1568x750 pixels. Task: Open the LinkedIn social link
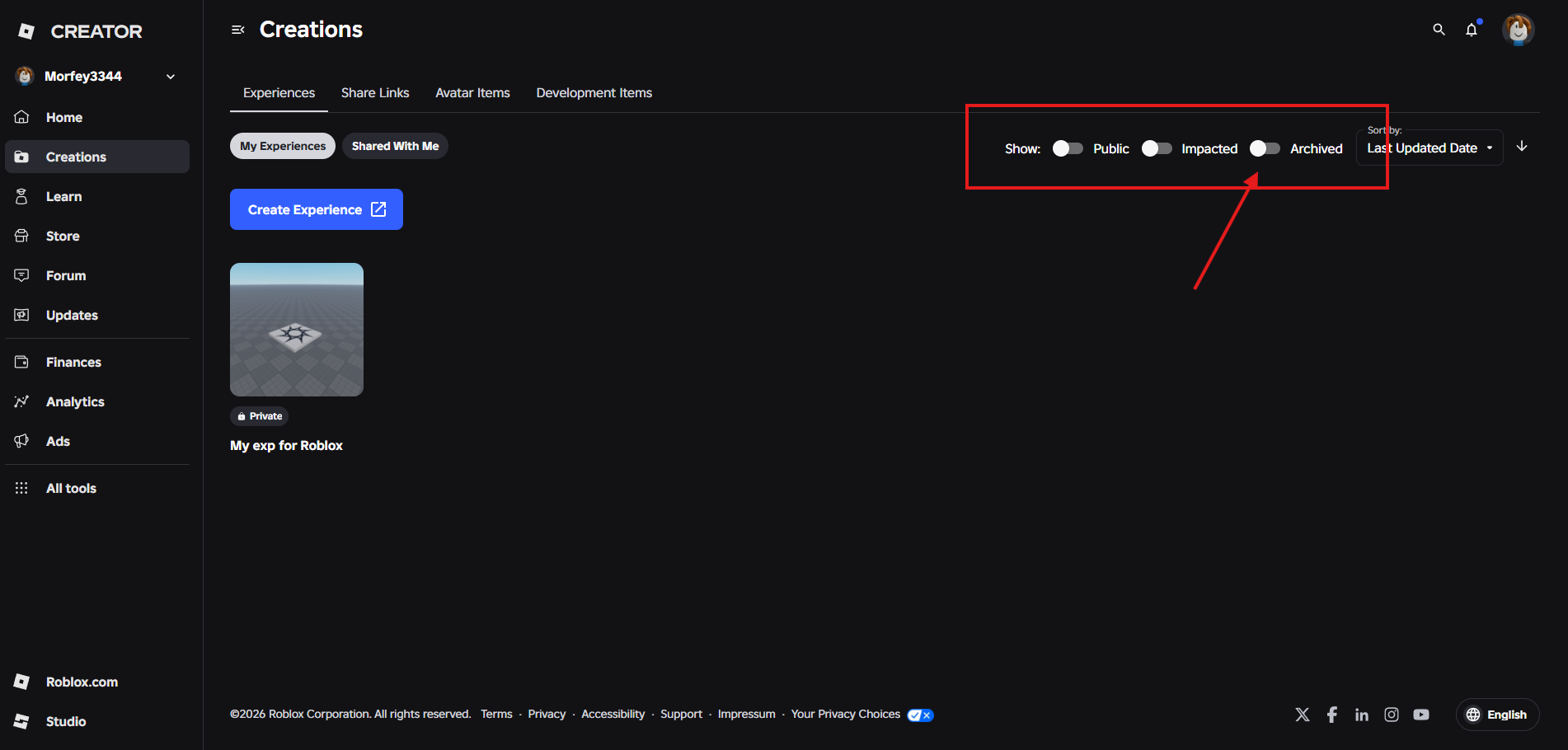tap(1362, 715)
